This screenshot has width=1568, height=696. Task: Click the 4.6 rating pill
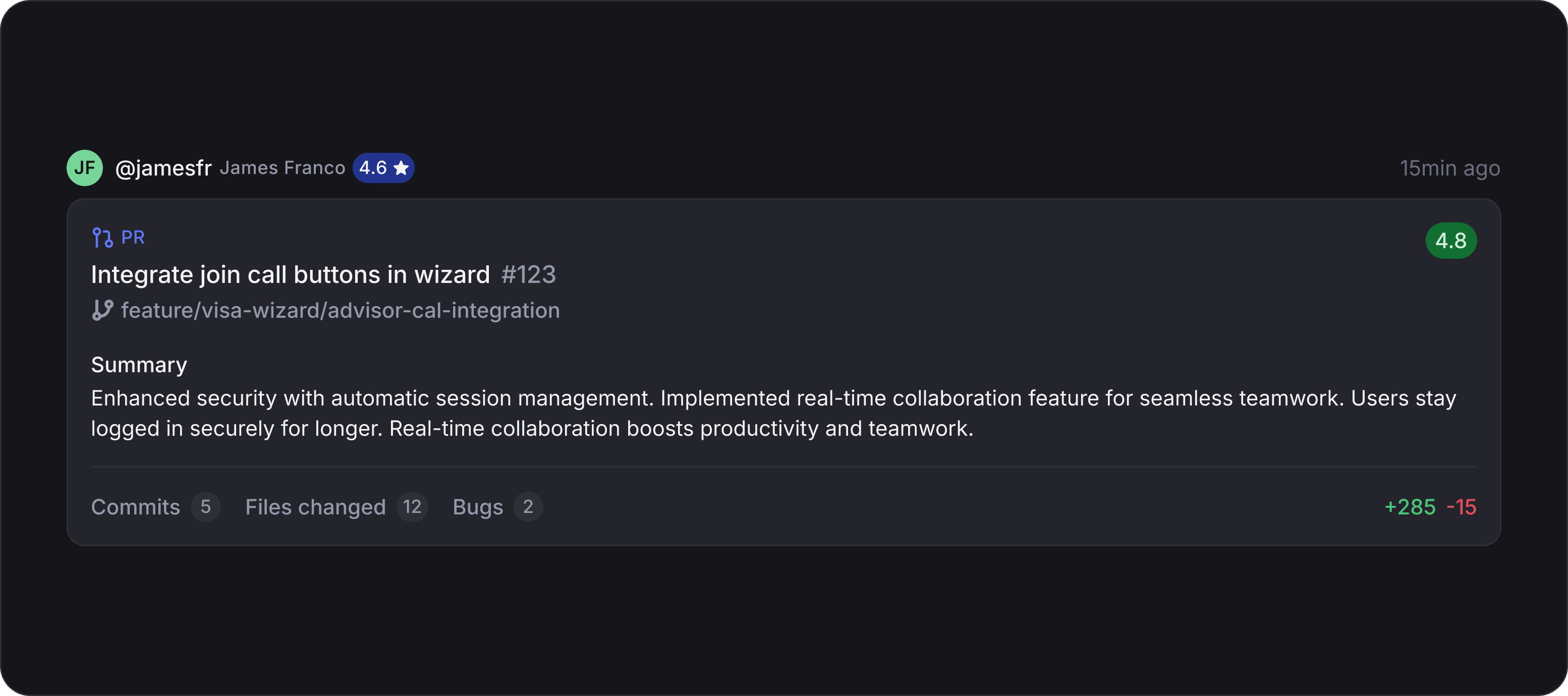click(x=383, y=167)
